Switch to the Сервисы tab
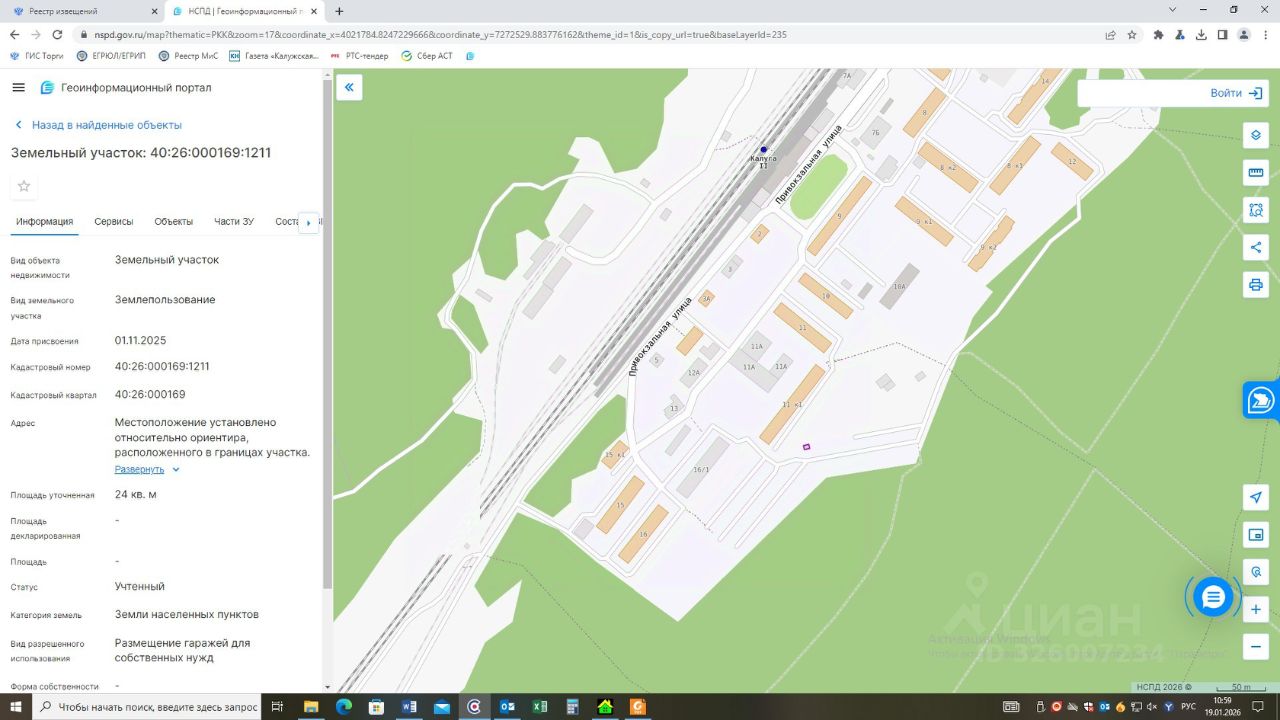1280x720 pixels. click(x=114, y=222)
